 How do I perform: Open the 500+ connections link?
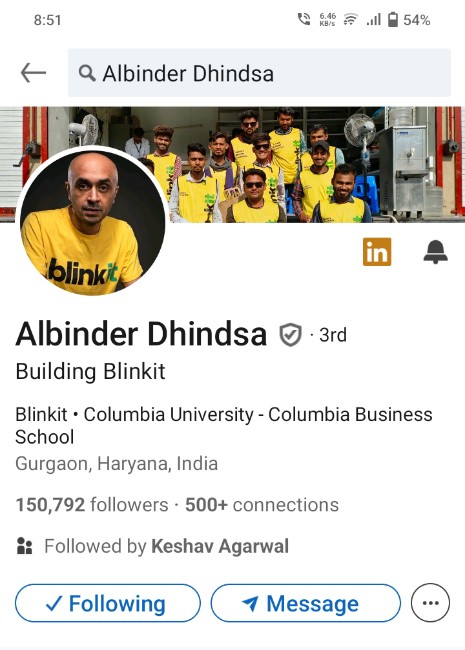pyautogui.click(x=262, y=505)
